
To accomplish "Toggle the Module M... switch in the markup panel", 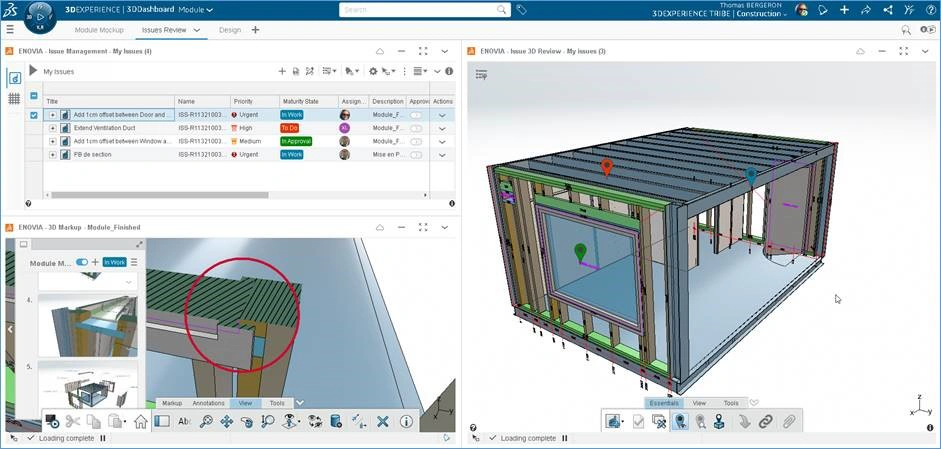I will [x=82, y=262].
